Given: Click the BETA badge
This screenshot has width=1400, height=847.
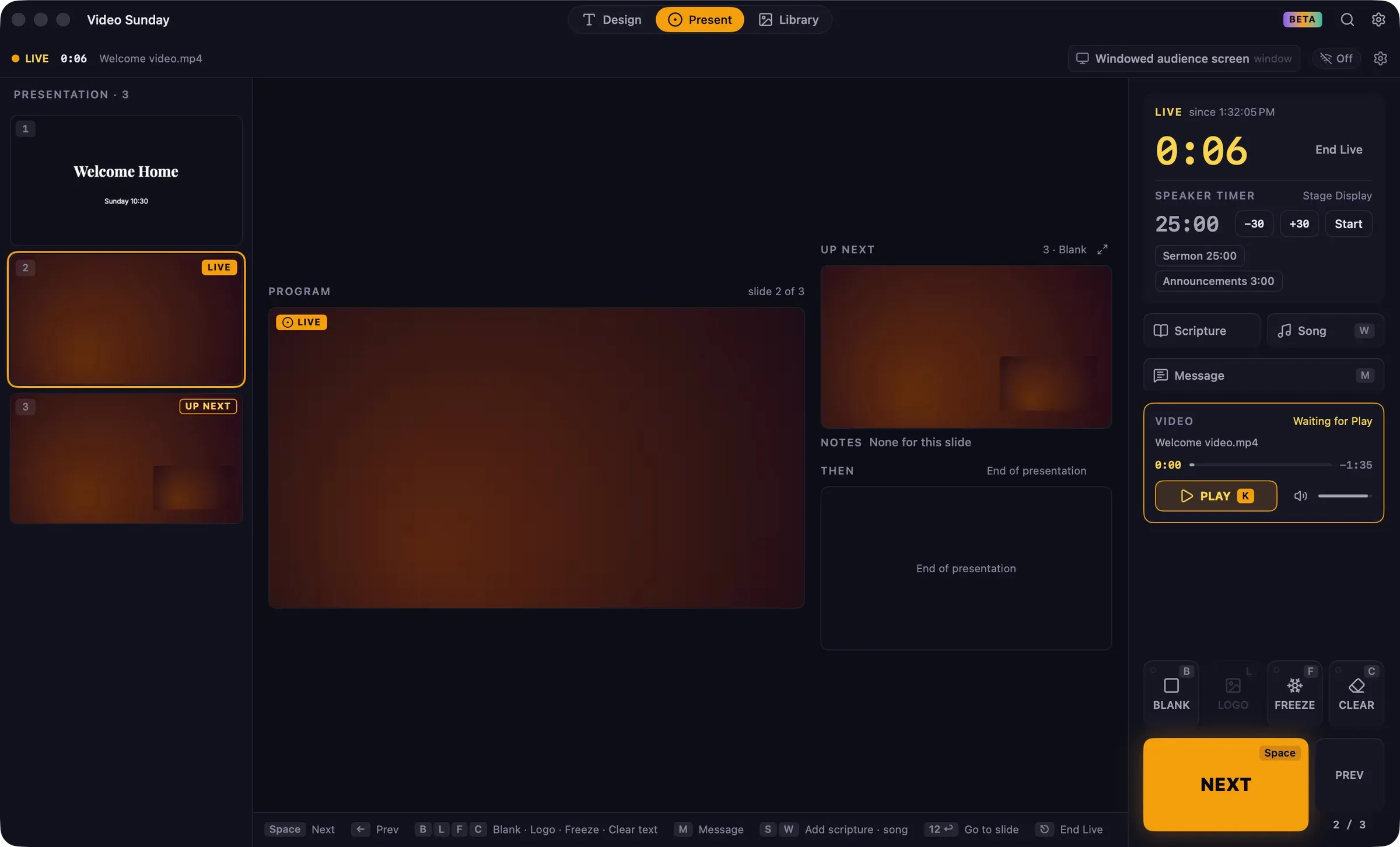Looking at the screenshot, I should [x=1302, y=19].
